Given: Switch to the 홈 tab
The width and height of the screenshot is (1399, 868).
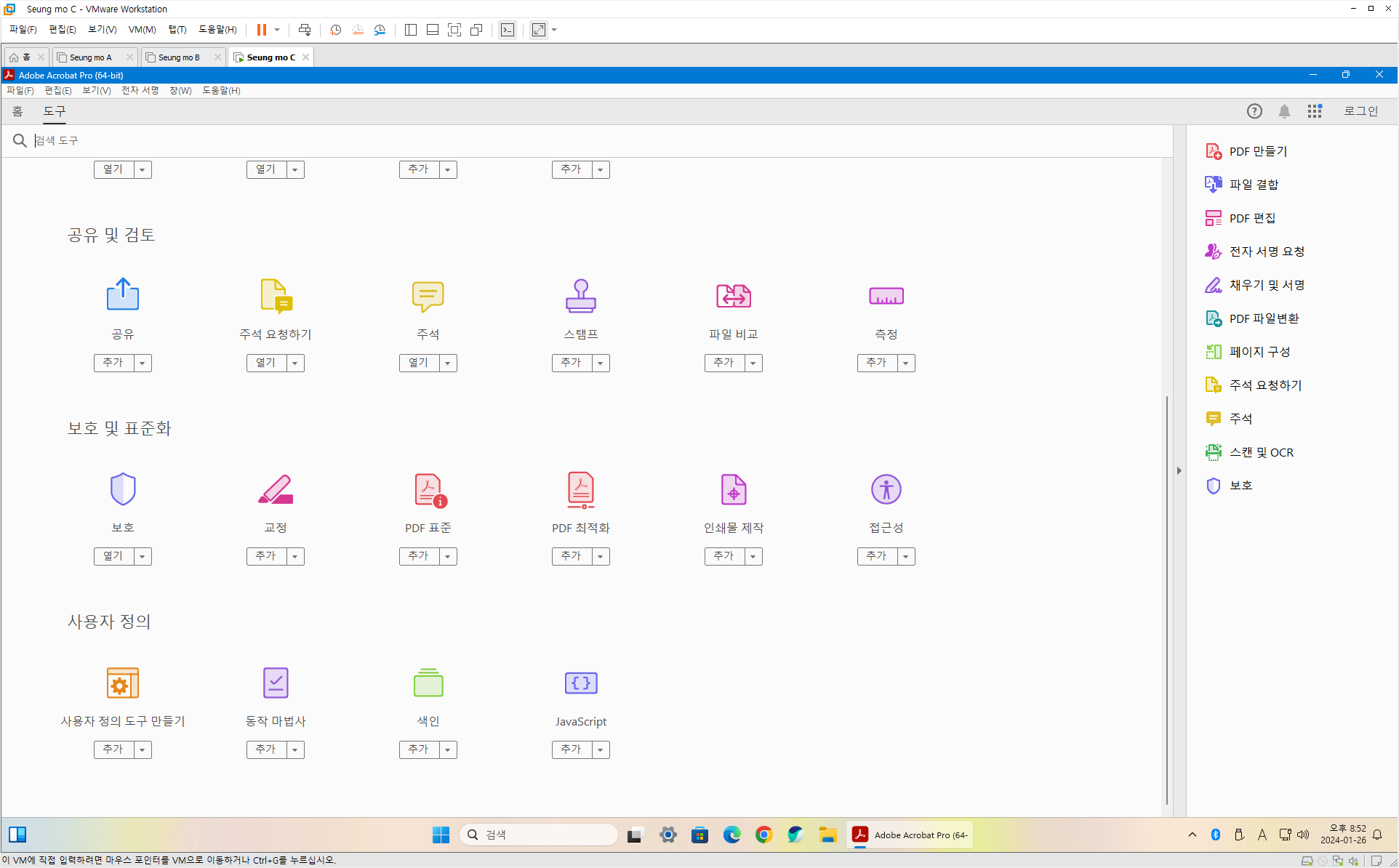Looking at the screenshot, I should [17, 111].
